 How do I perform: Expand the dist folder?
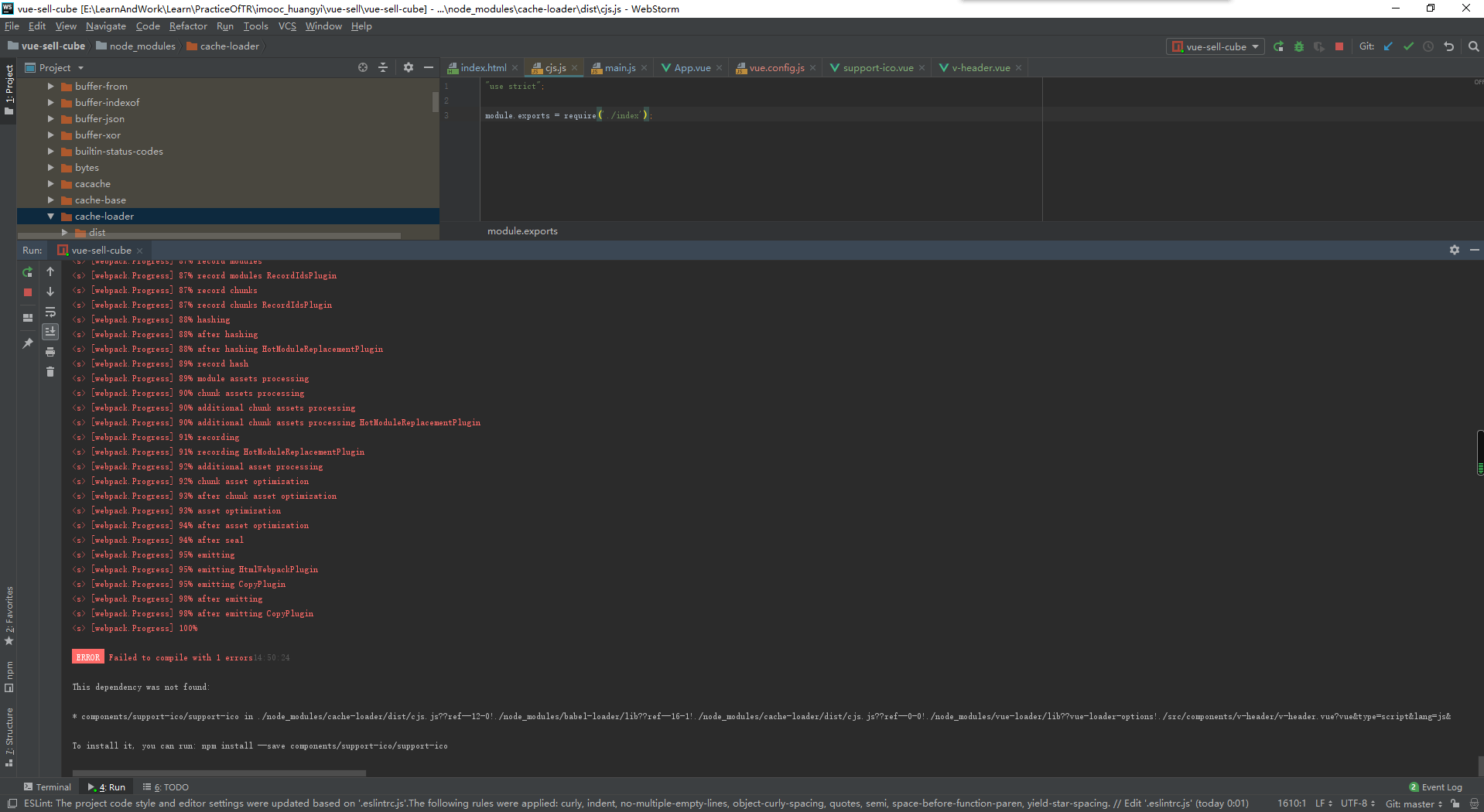click(x=65, y=233)
